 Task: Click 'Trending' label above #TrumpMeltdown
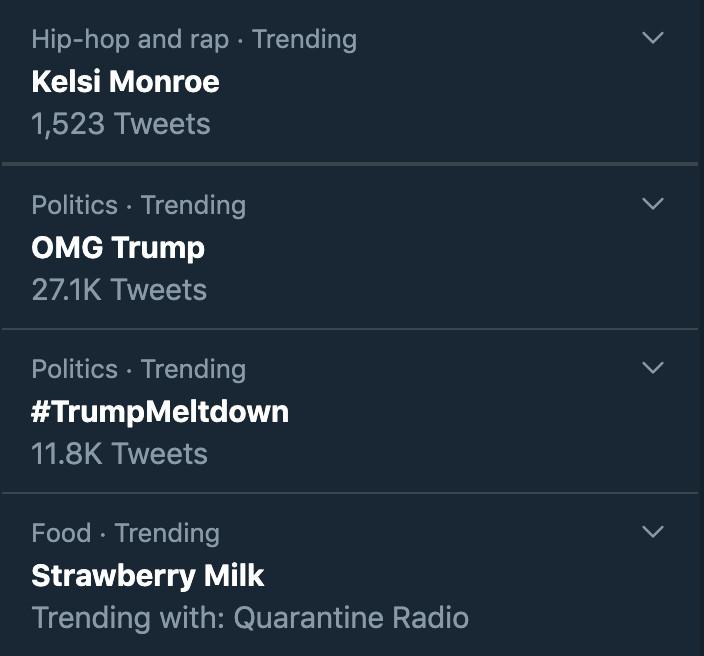click(x=193, y=369)
